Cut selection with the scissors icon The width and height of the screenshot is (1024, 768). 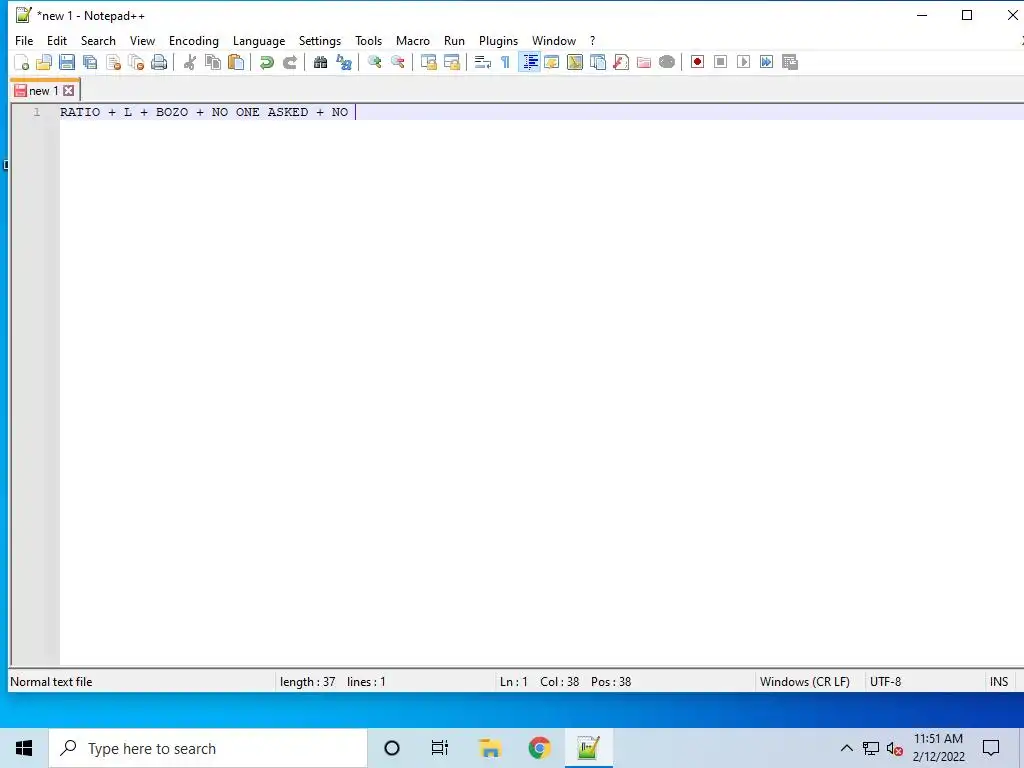point(189,62)
